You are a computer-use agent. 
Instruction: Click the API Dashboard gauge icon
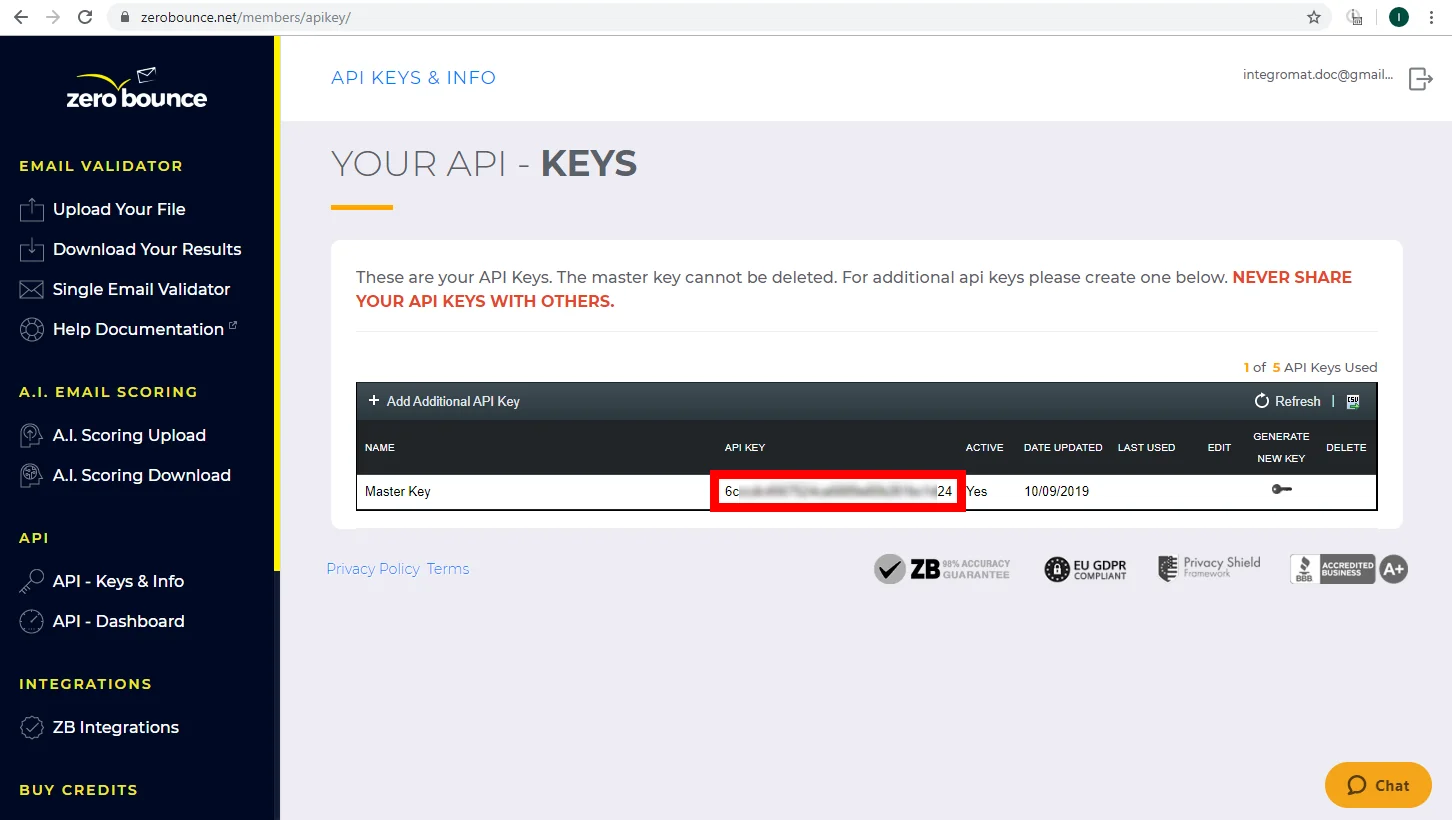pos(32,621)
